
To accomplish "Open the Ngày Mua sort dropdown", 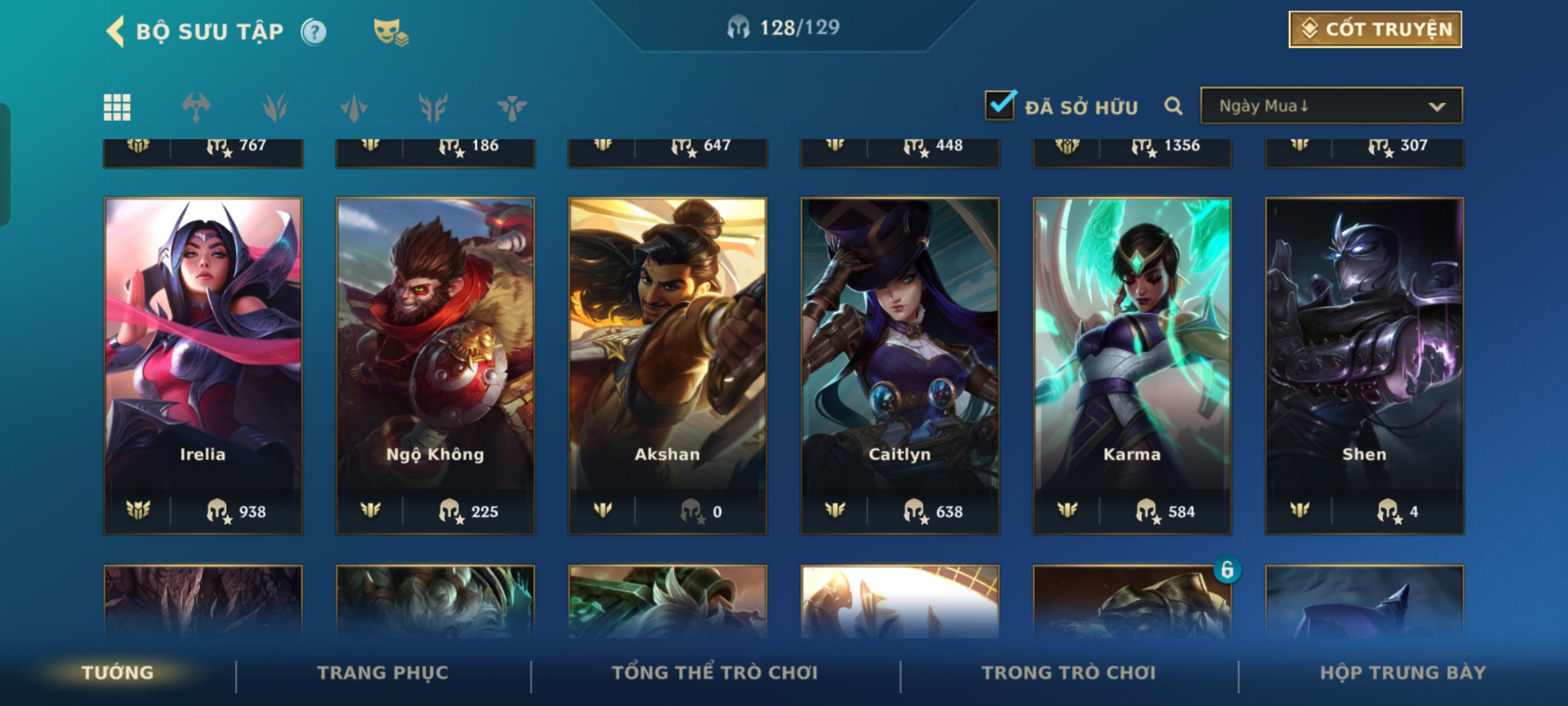I will click(1331, 106).
